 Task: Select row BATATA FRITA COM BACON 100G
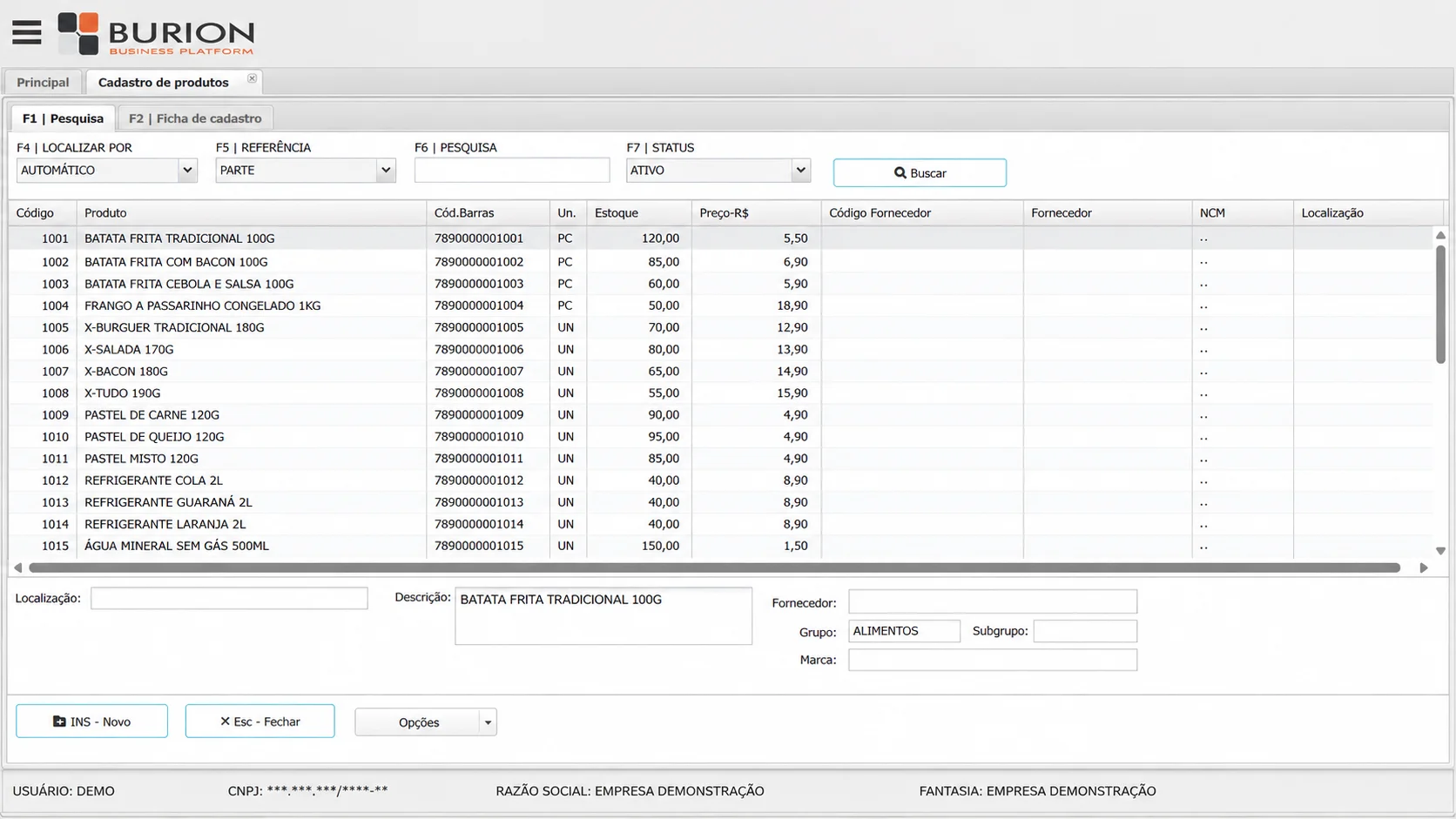(x=721, y=262)
